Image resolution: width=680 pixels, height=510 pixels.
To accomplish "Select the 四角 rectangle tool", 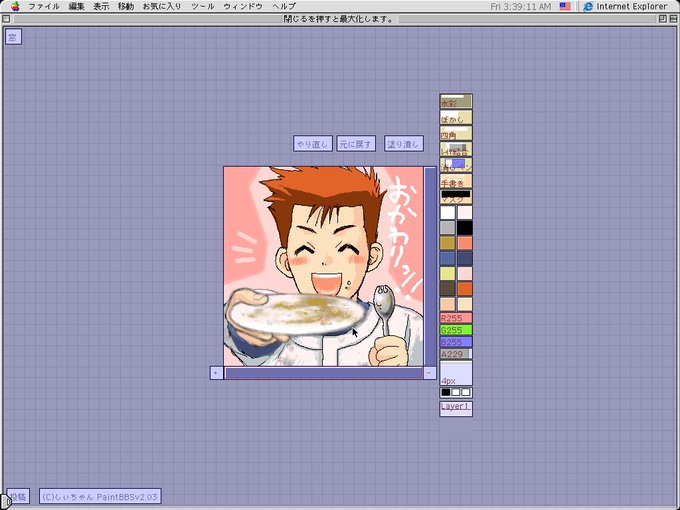I will click(456, 133).
